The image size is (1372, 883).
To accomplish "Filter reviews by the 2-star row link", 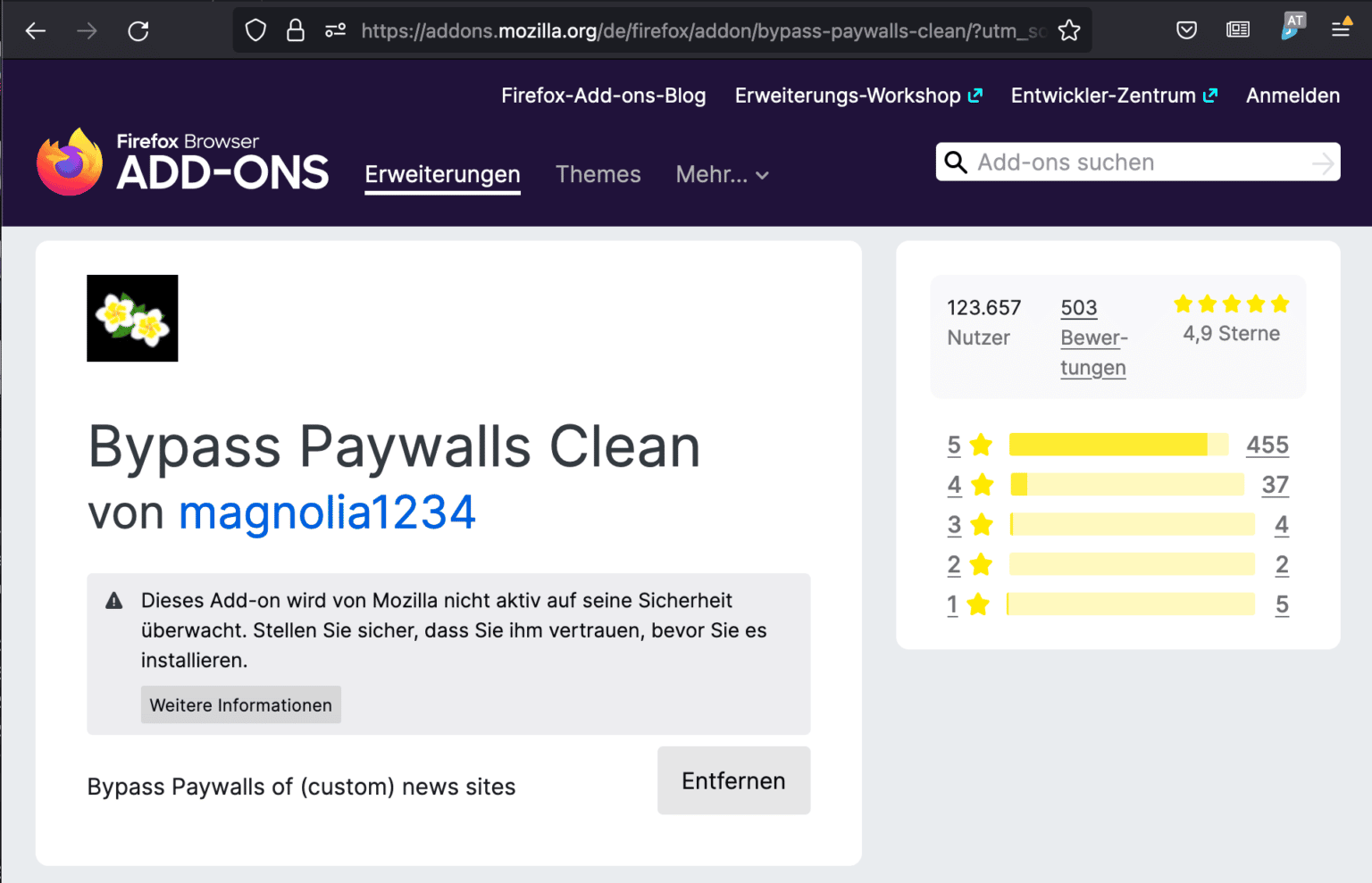I will click(970, 565).
